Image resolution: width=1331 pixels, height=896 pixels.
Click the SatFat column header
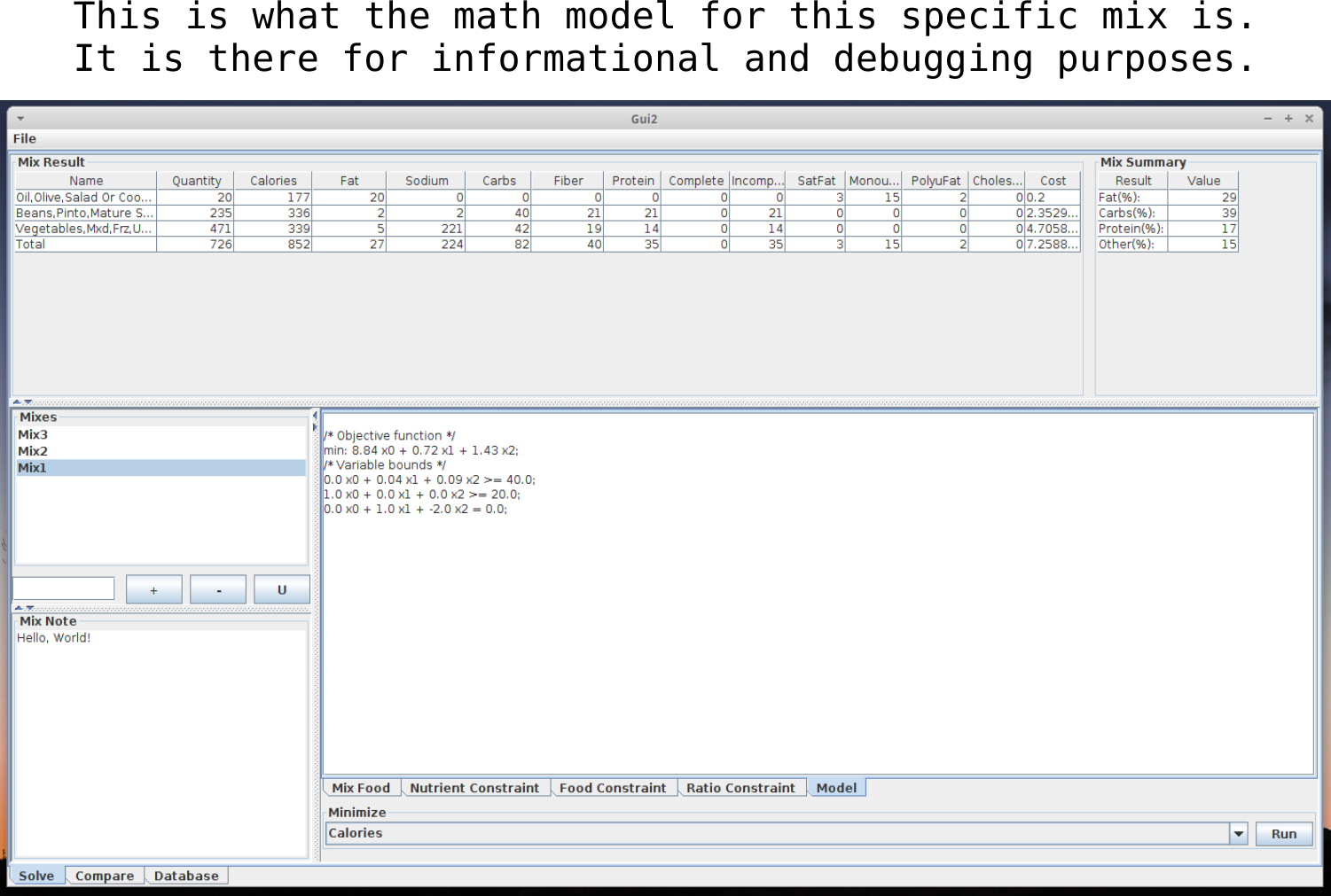[x=816, y=181]
